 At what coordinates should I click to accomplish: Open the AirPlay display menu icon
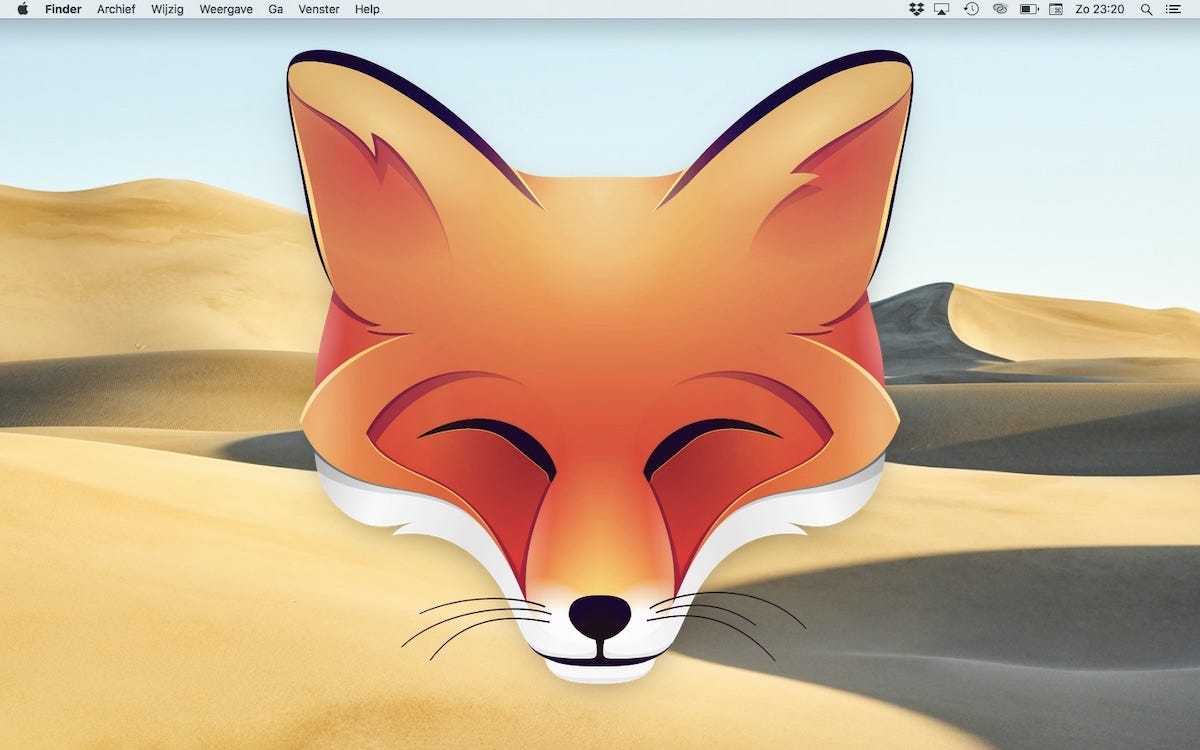click(x=942, y=9)
